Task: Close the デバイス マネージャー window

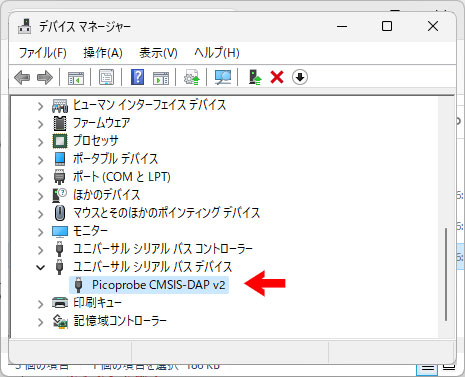Action: point(433,26)
